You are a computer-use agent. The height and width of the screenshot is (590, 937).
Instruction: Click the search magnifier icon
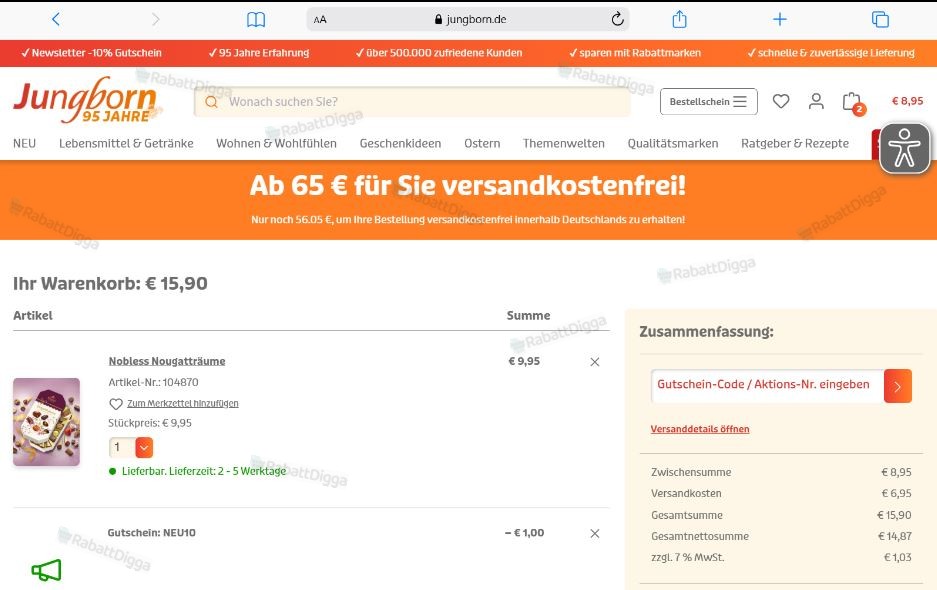pyautogui.click(x=211, y=102)
